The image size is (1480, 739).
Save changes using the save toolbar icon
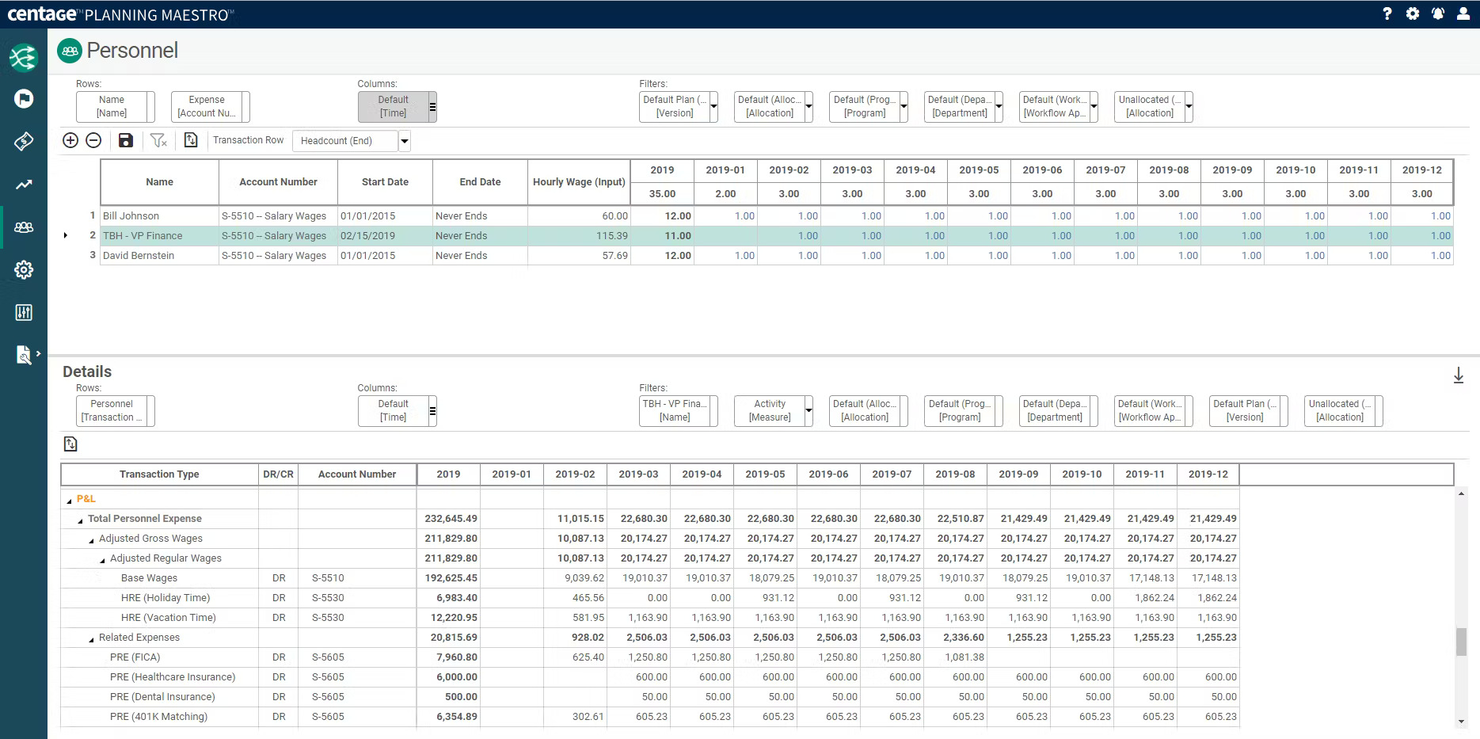pos(125,140)
